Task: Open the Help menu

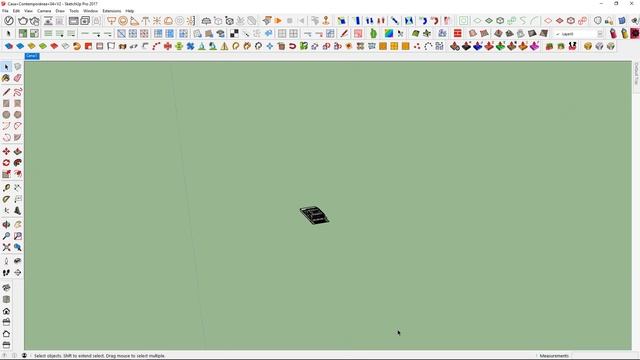Action: (x=129, y=11)
